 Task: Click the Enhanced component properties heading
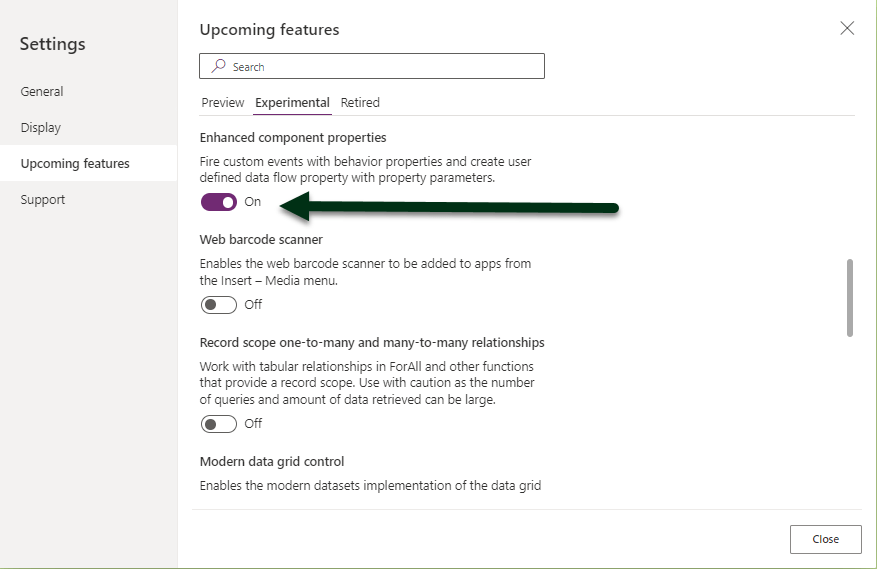pos(293,138)
